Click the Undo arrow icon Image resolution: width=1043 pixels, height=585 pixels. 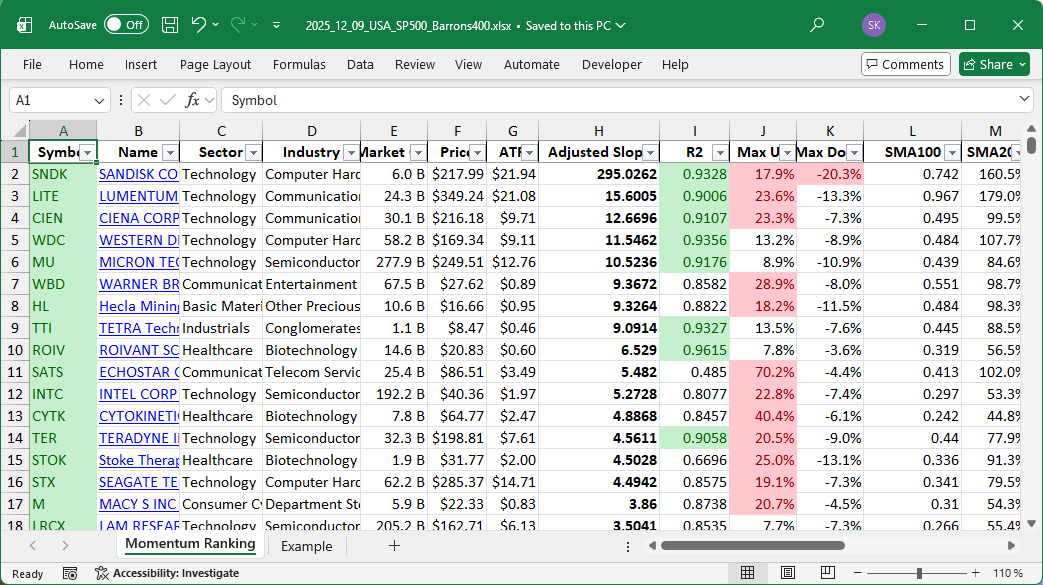point(199,25)
